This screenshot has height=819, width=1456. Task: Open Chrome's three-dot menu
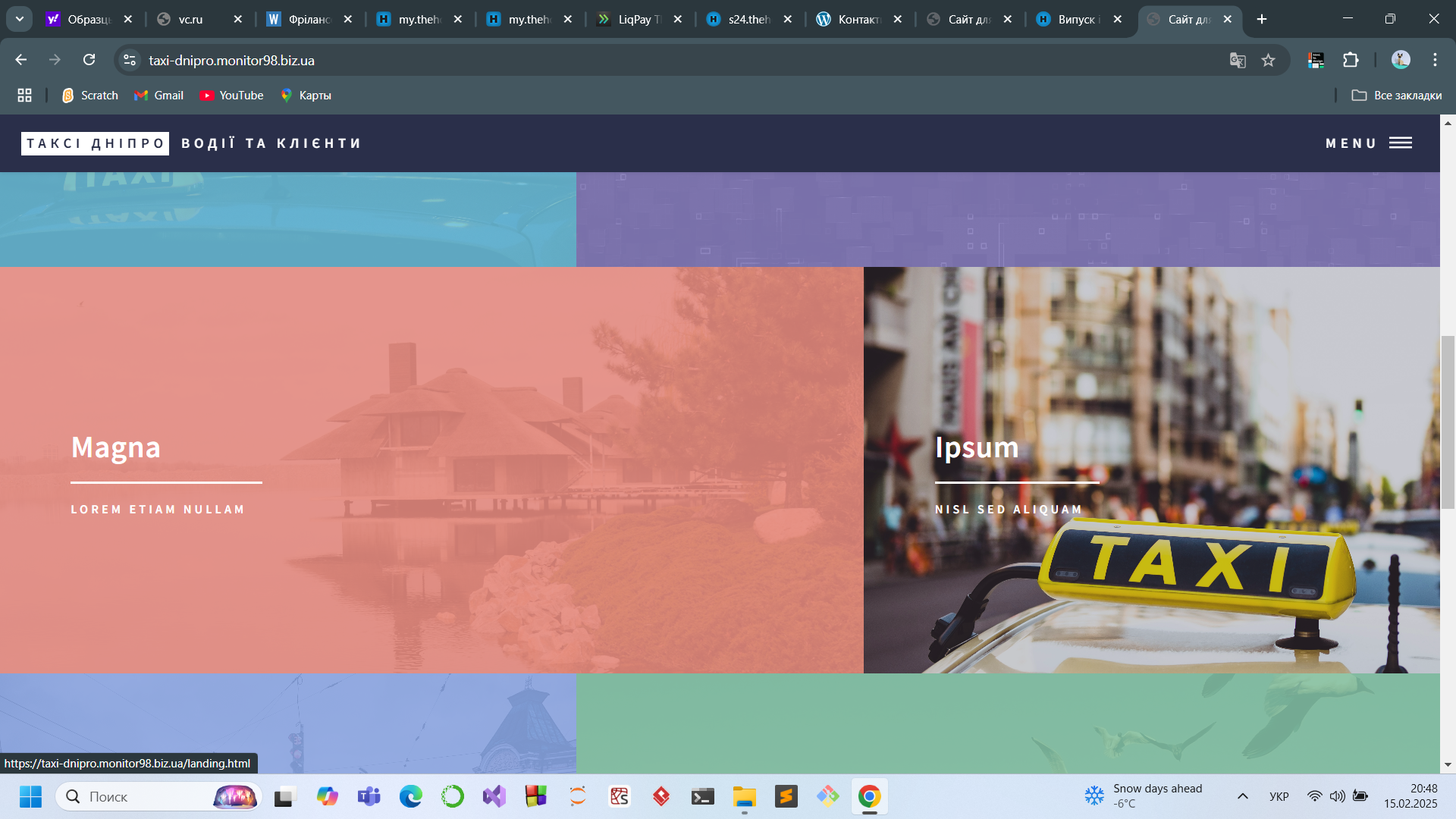1435,60
